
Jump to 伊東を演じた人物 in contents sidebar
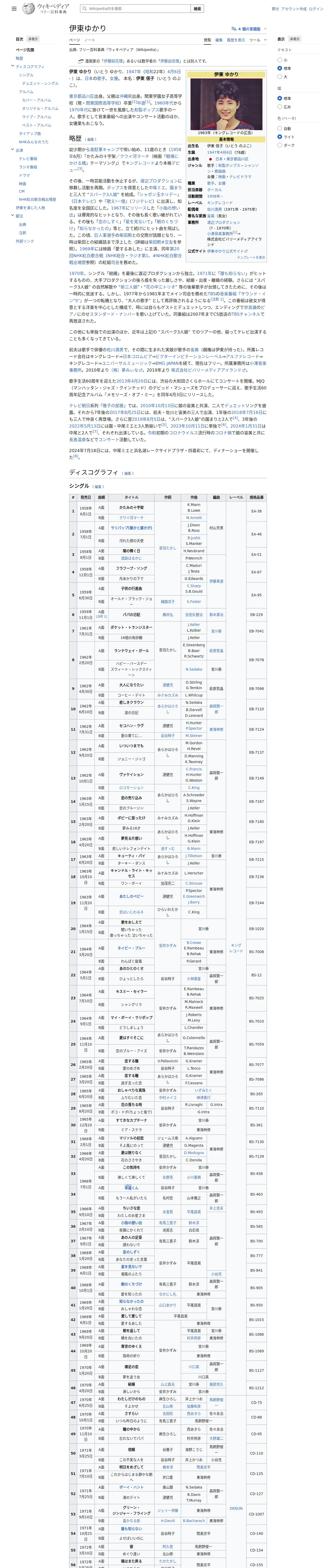[x=31, y=207]
